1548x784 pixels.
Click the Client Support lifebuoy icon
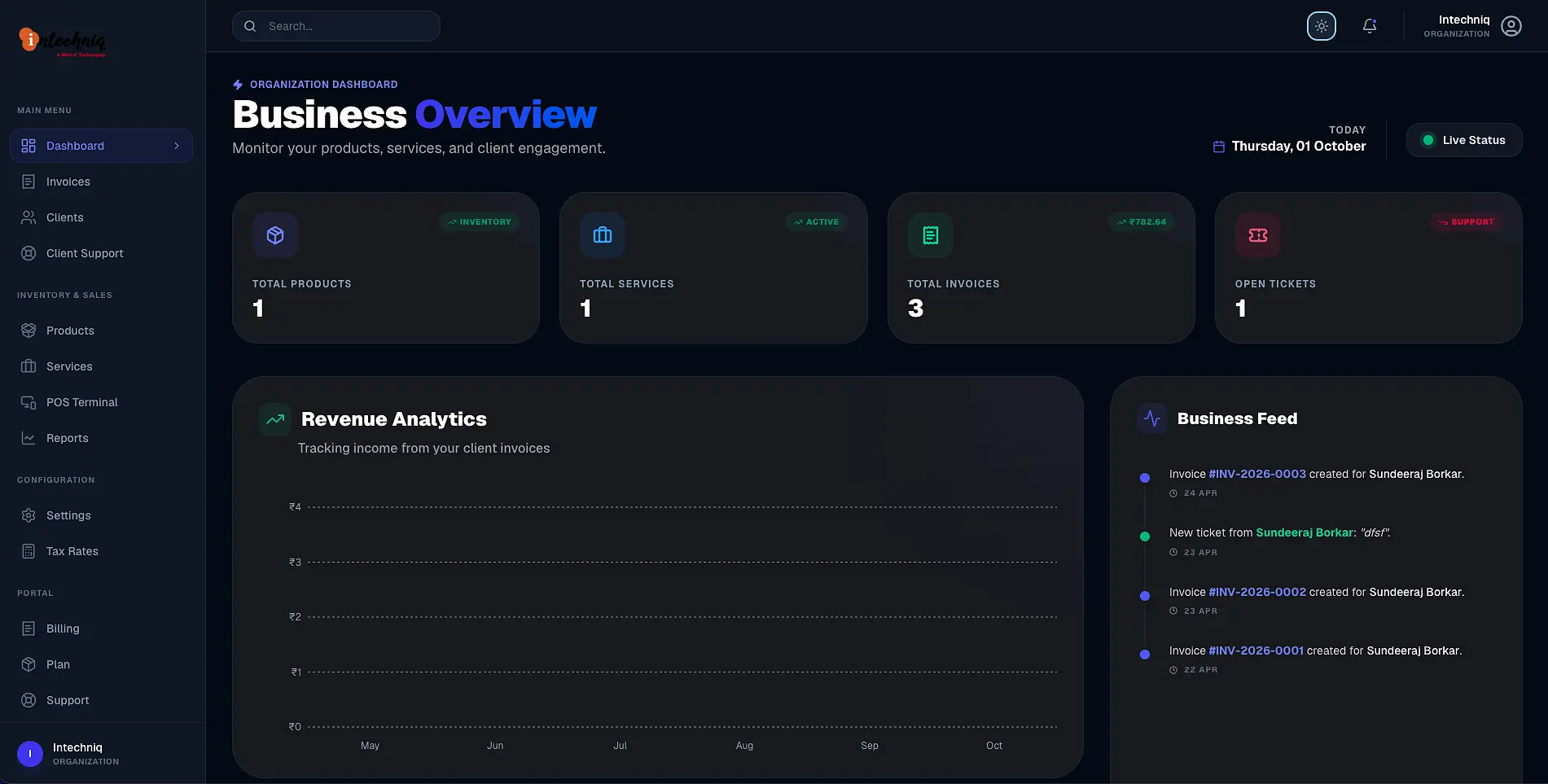coord(29,253)
